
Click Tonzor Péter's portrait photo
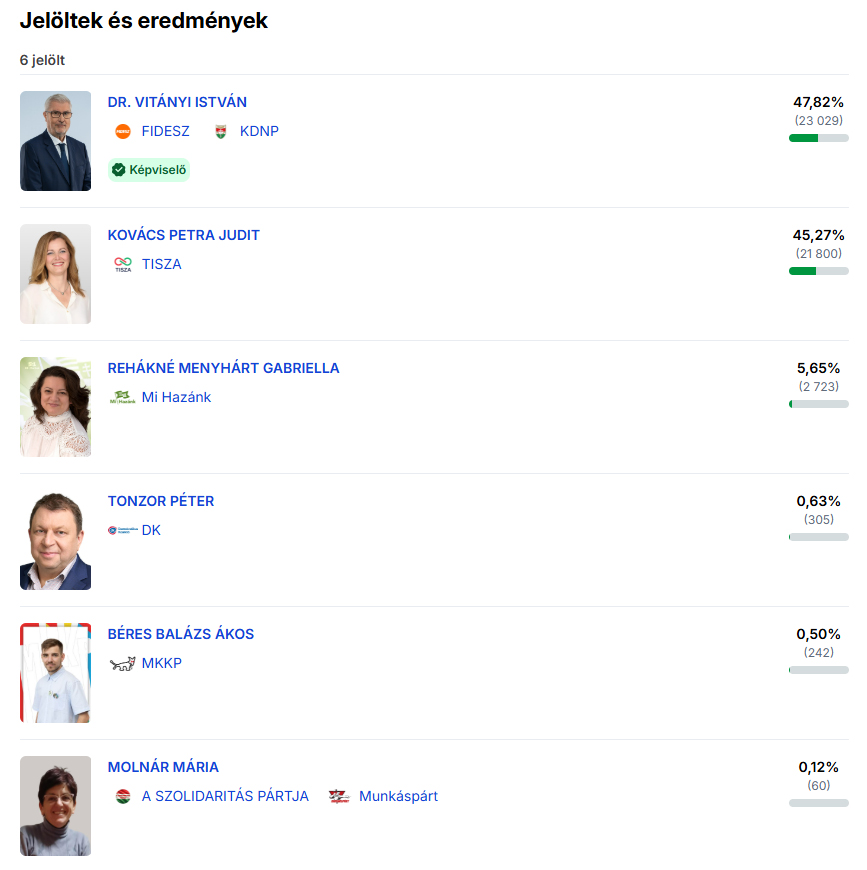tap(55, 540)
